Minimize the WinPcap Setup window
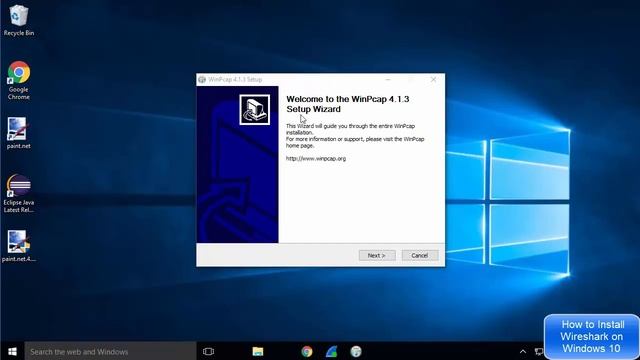640x360 pixels. [x=388, y=79]
